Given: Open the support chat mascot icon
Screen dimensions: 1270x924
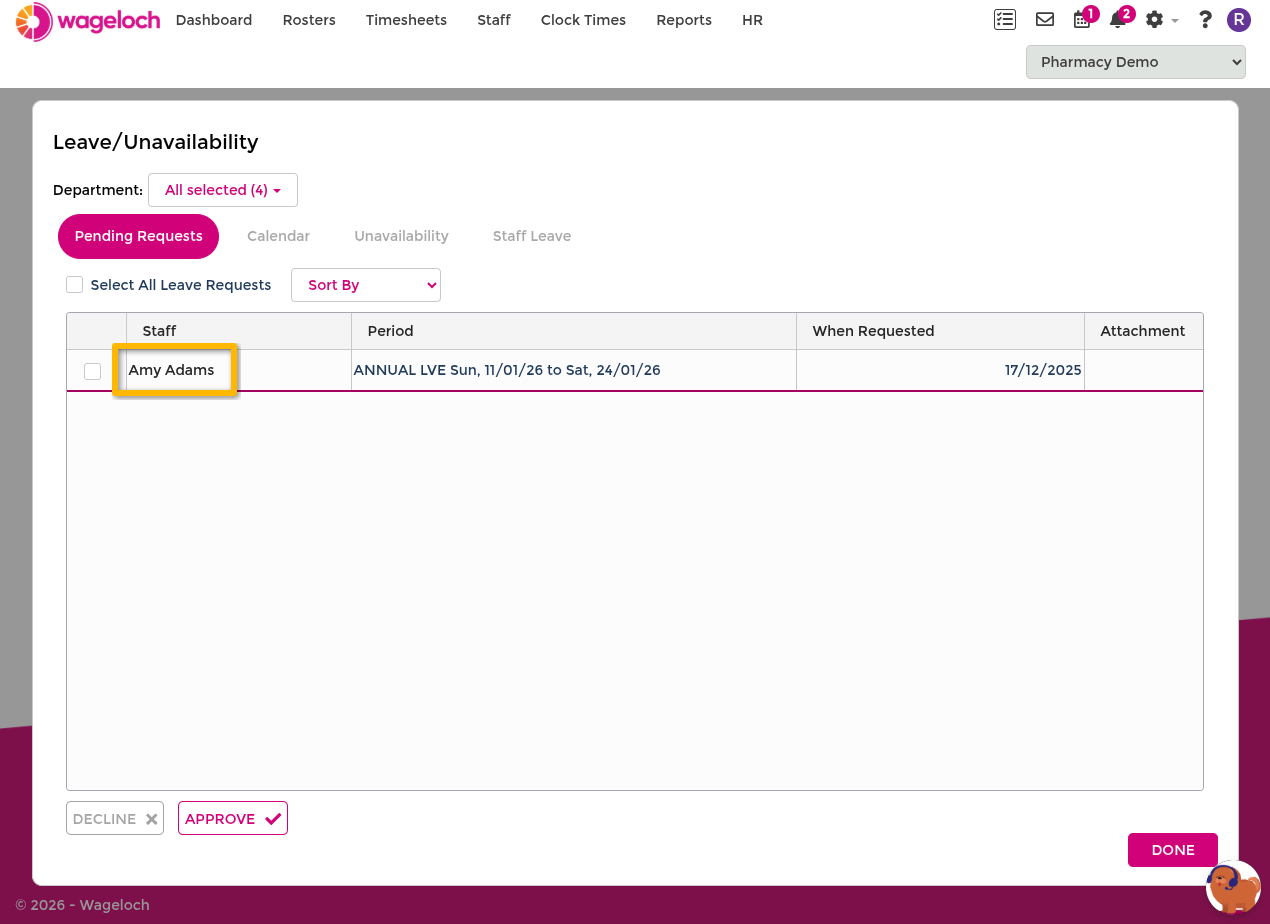Looking at the screenshot, I should pyautogui.click(x=1232, y=888).
